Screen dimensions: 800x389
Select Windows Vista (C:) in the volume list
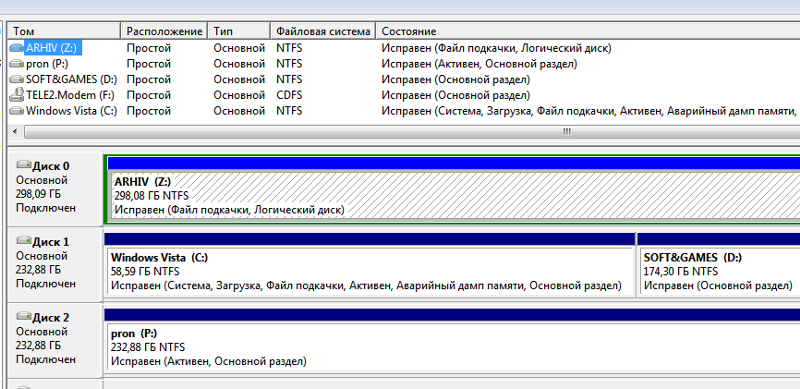[x=71, y=111]
